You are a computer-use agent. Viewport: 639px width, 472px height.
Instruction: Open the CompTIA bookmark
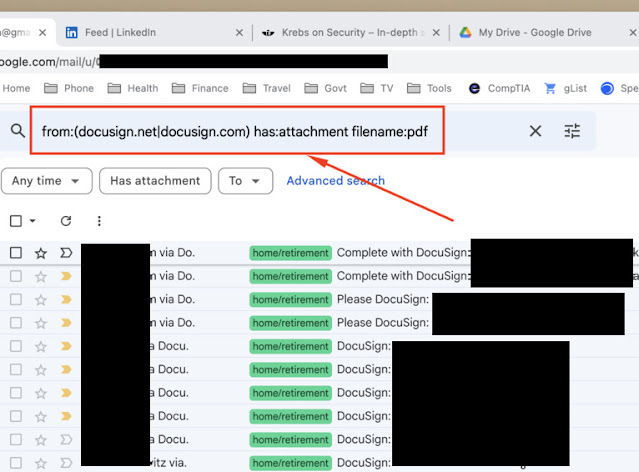click(x=499, y=88)
